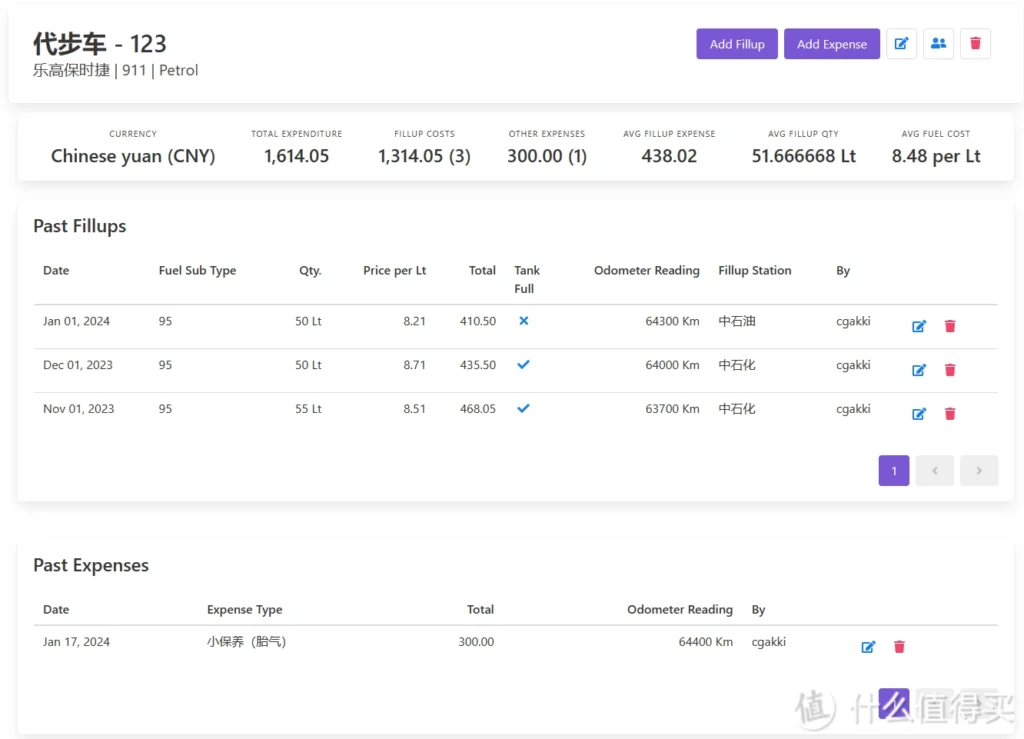
Task: Click the edit vehicle pencil icon
Action: [x=901, y=44]
